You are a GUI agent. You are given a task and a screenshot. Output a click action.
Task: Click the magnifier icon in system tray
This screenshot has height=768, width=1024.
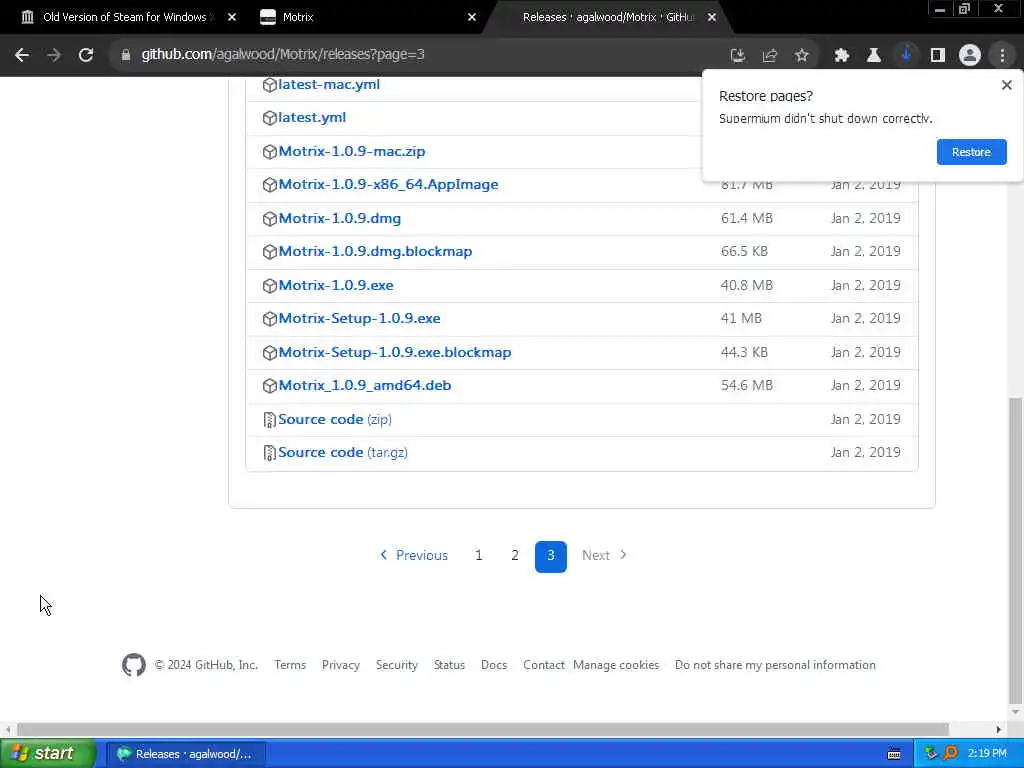(950, 754)
